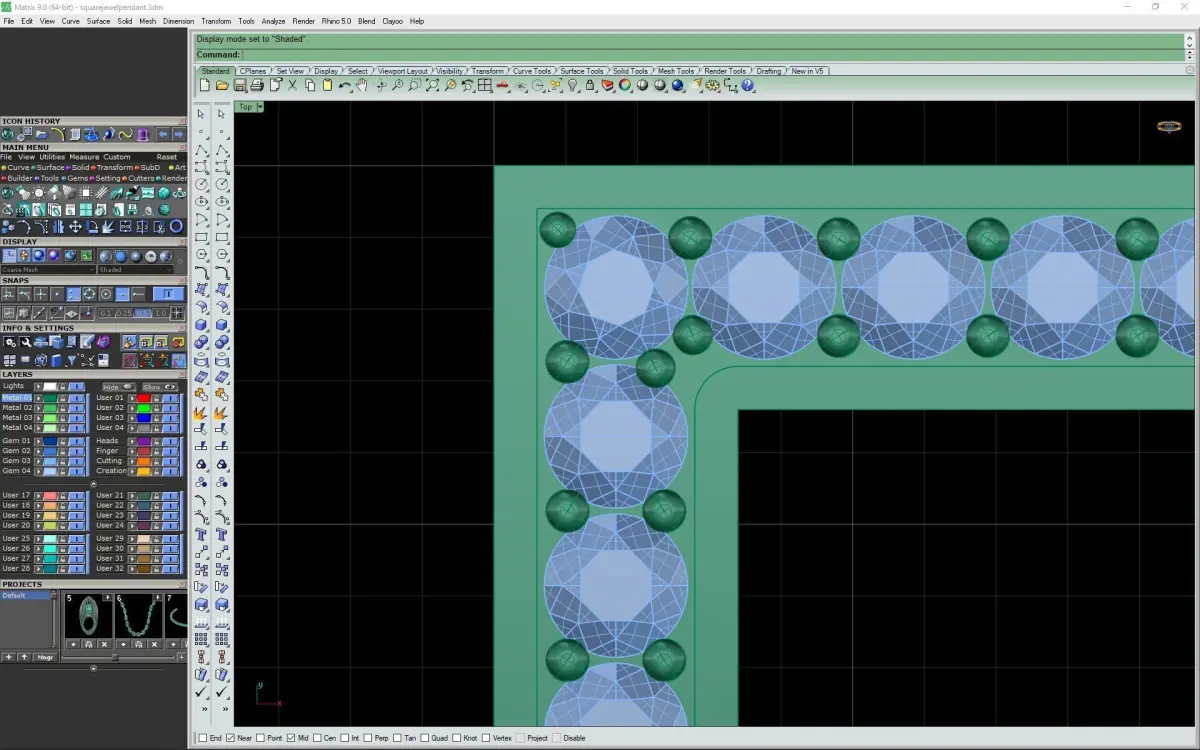1200x750 pixels.
Task: Expand the Metal 01 layer arrow
Action: coord(38,398)
